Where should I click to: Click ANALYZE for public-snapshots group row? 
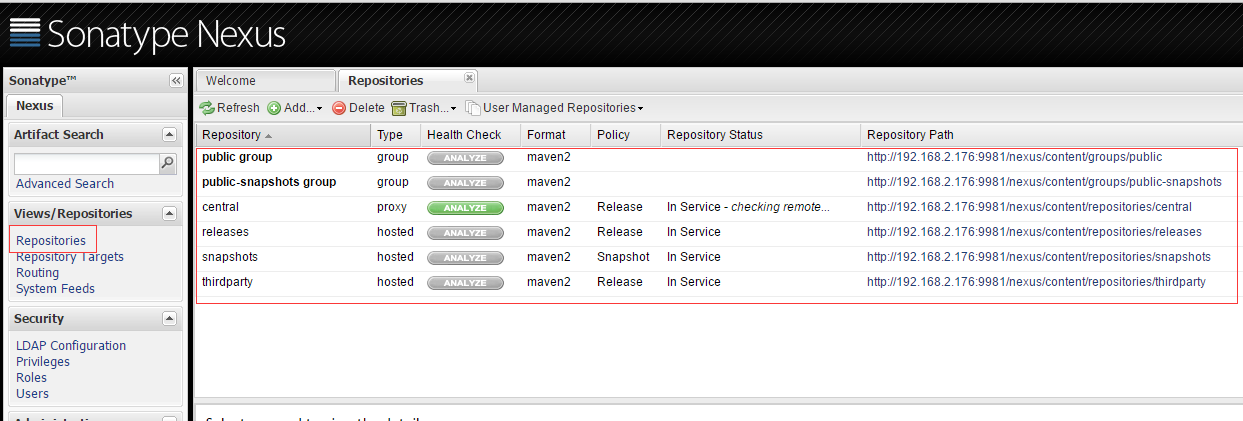(465, 182)
